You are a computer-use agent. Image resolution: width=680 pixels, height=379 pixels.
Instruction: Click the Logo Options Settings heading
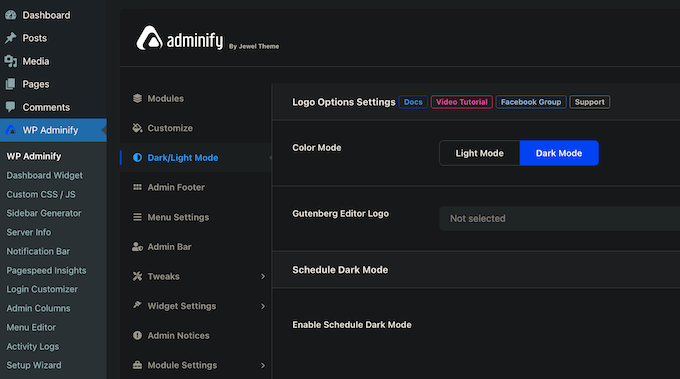(344, 102)
